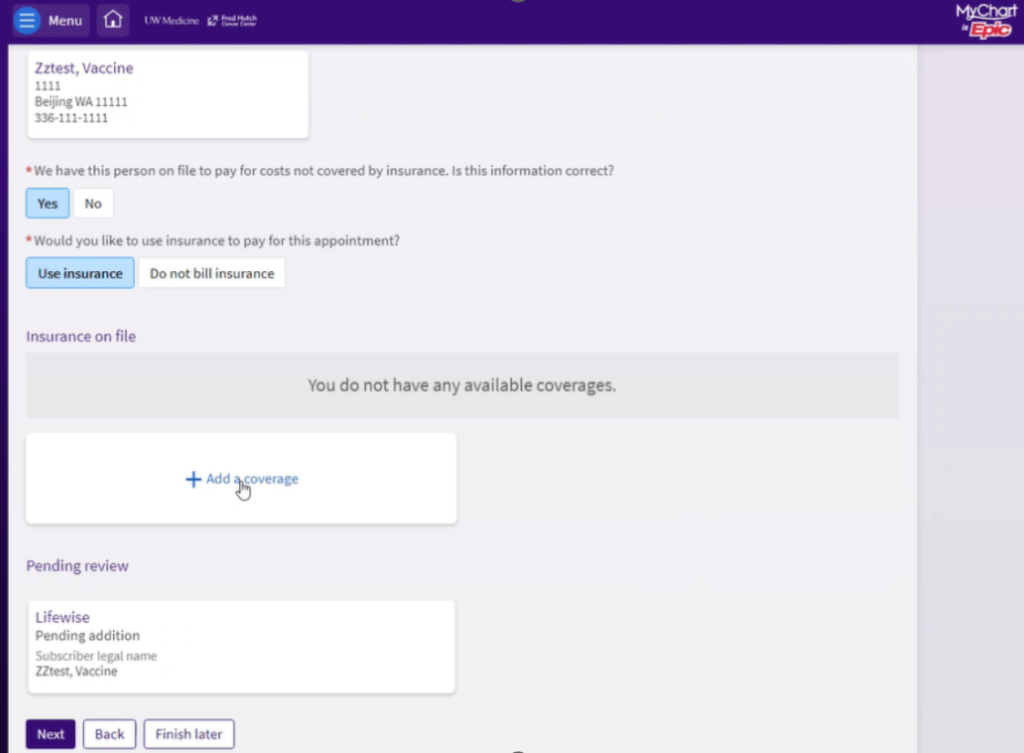Click the person on file question text
Image resolution: width=1024 pixels, height=753 pixels.
323,170
